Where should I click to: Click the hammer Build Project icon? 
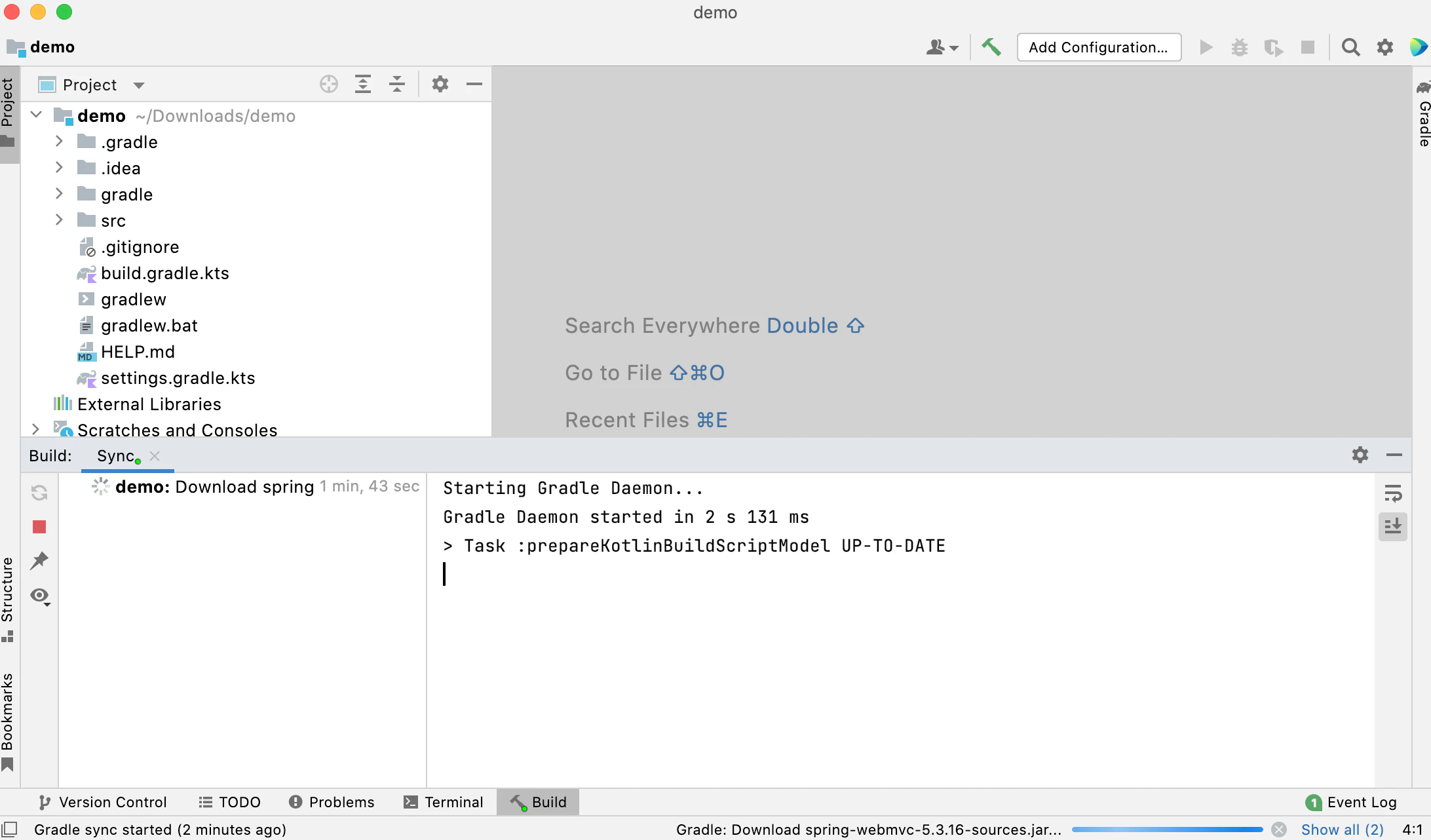coord(991,47)
